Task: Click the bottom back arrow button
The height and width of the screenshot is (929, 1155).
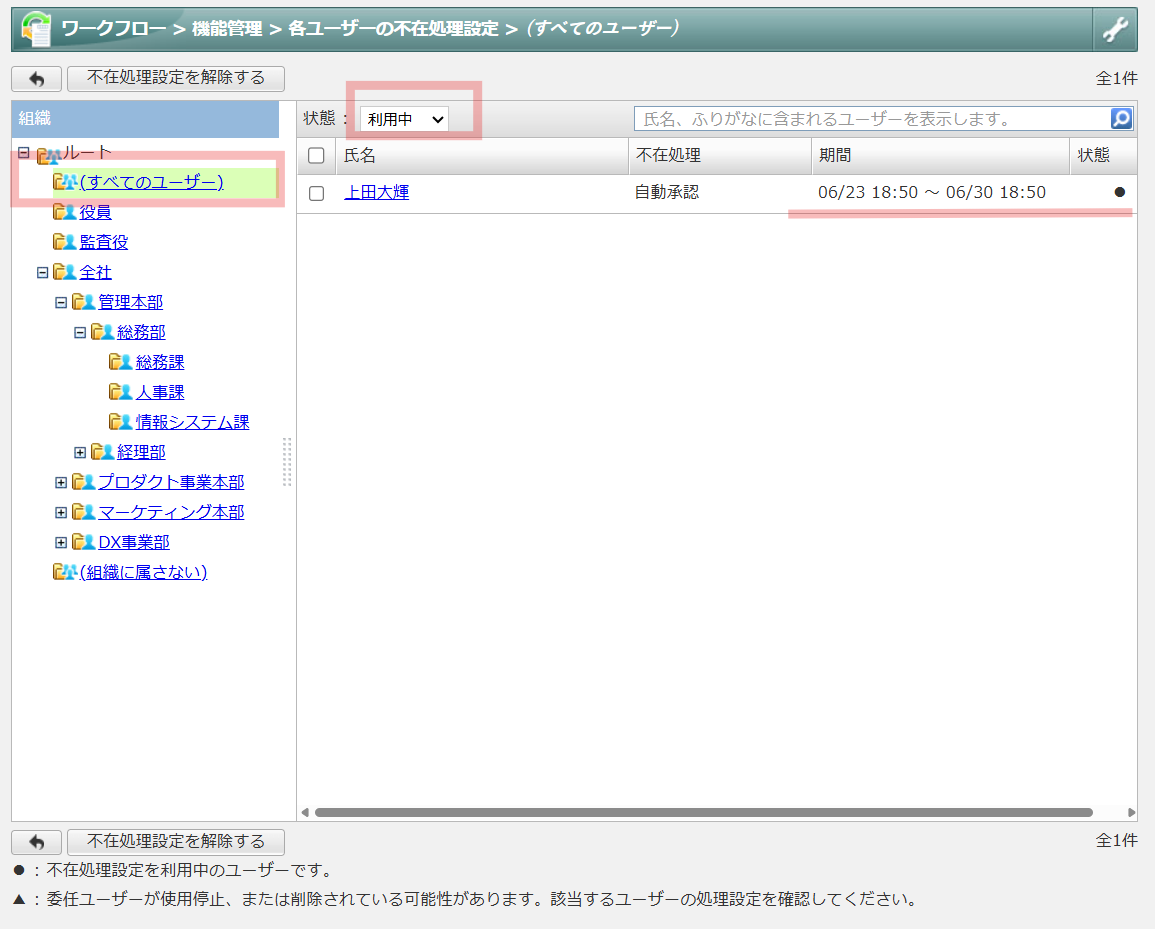Action: coord(36,841)
